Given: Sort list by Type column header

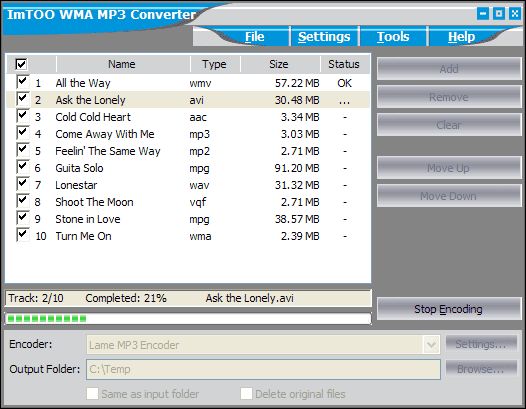Looking at the screenshot, I should [215, 64].
